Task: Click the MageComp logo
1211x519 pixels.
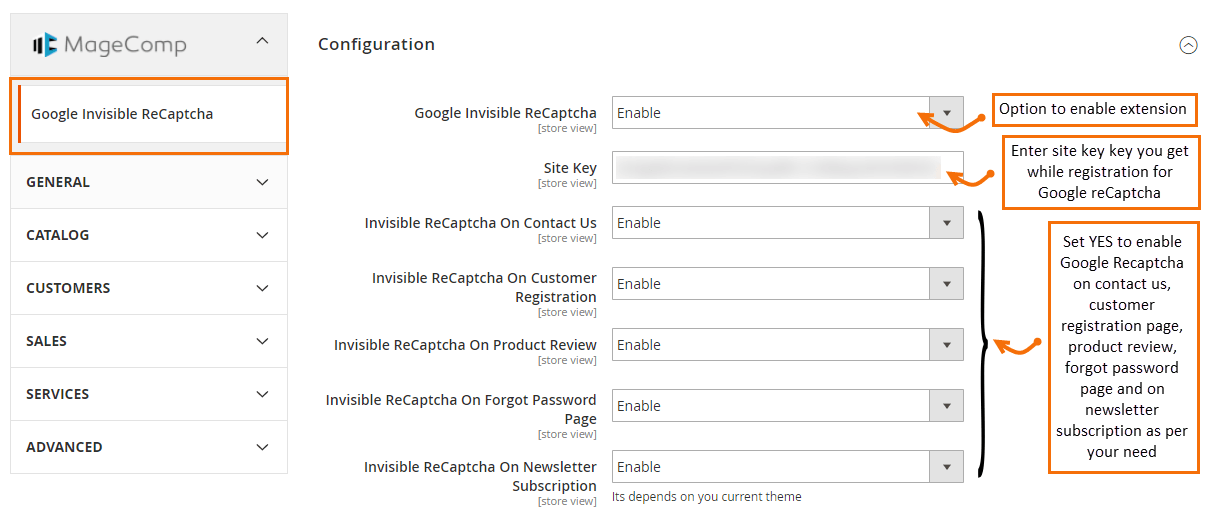Action: point(109,45)
